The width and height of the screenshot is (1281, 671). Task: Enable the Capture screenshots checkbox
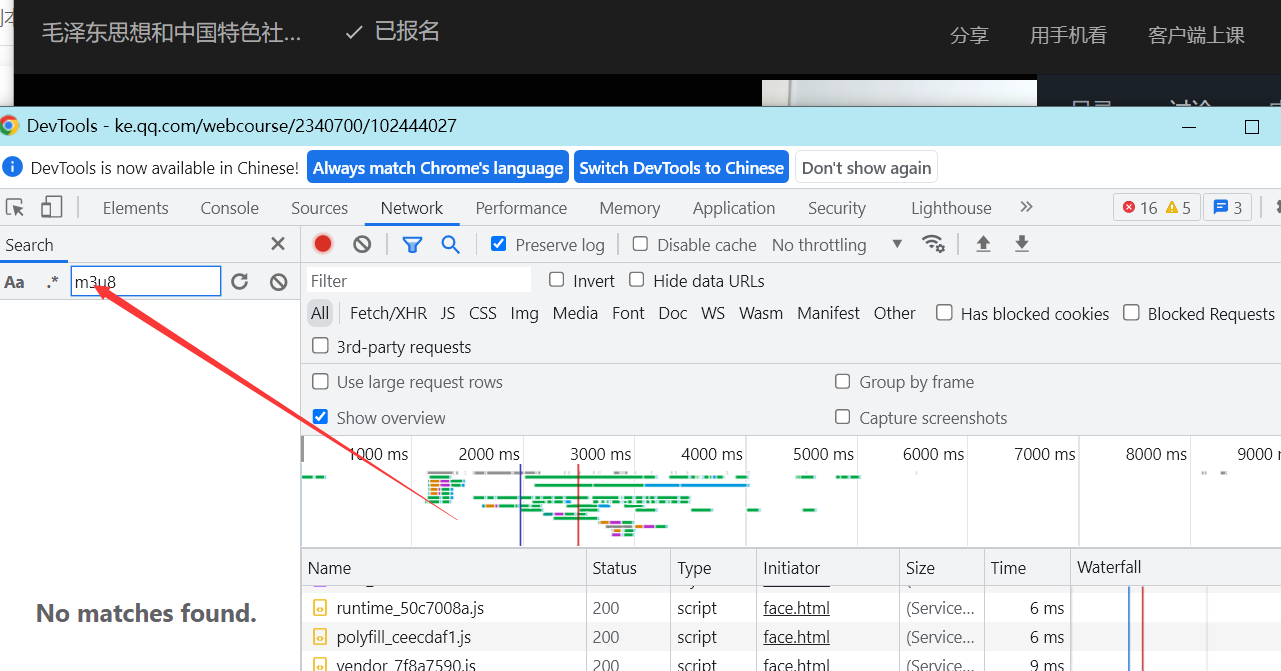click(843, 417)
